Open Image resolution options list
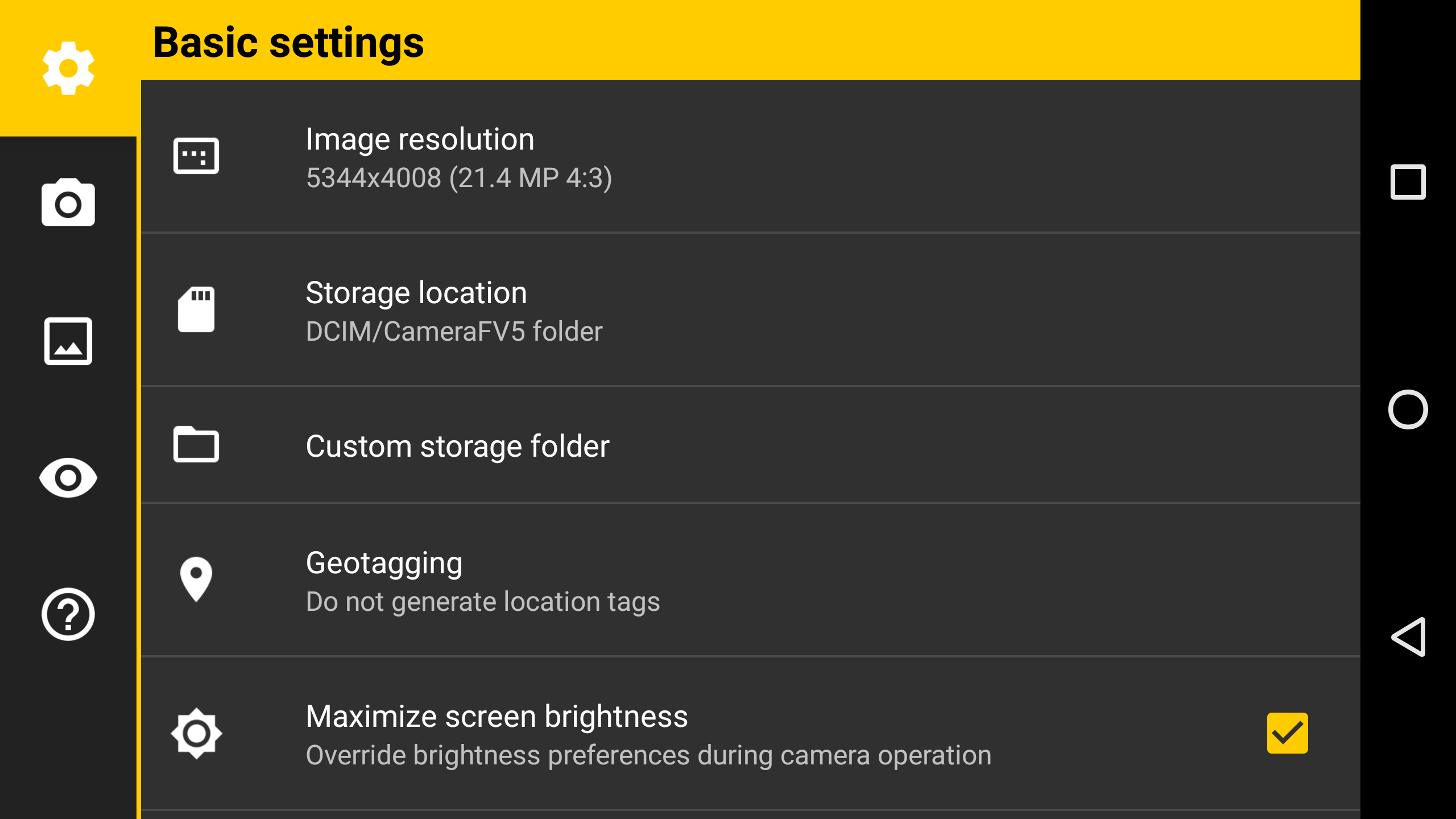The height and width of the screenshot is (819, 1456). 458,158
